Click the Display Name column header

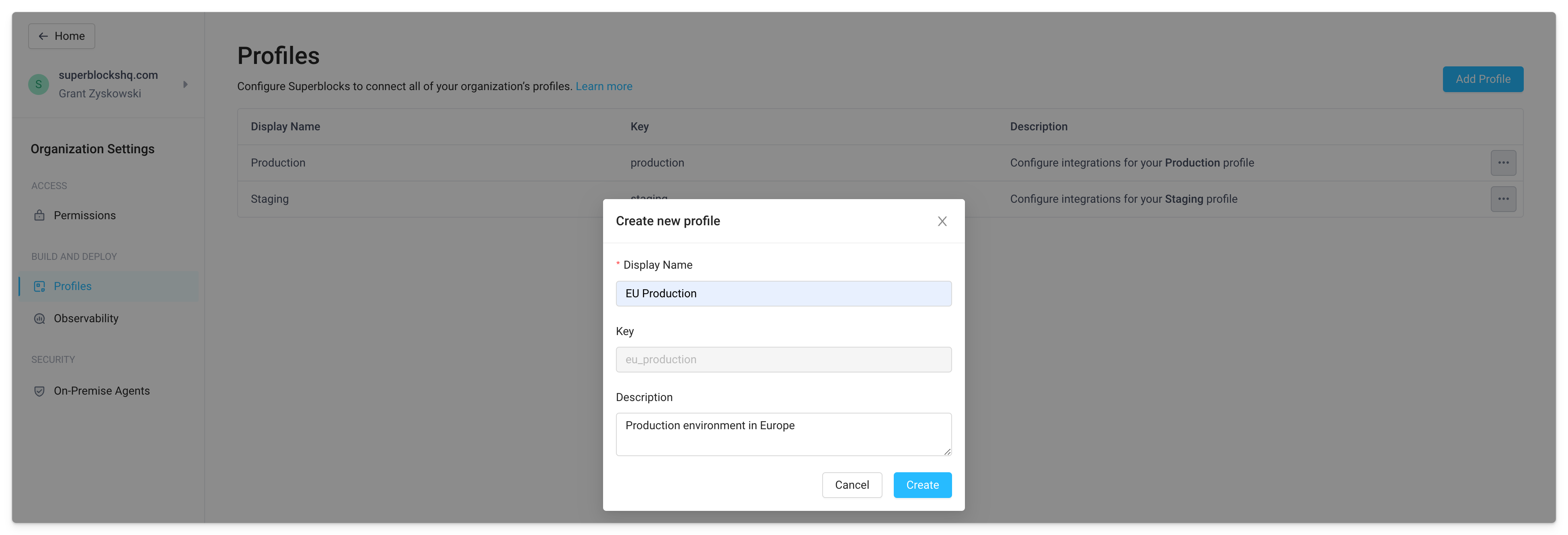(x=285, y=126)
